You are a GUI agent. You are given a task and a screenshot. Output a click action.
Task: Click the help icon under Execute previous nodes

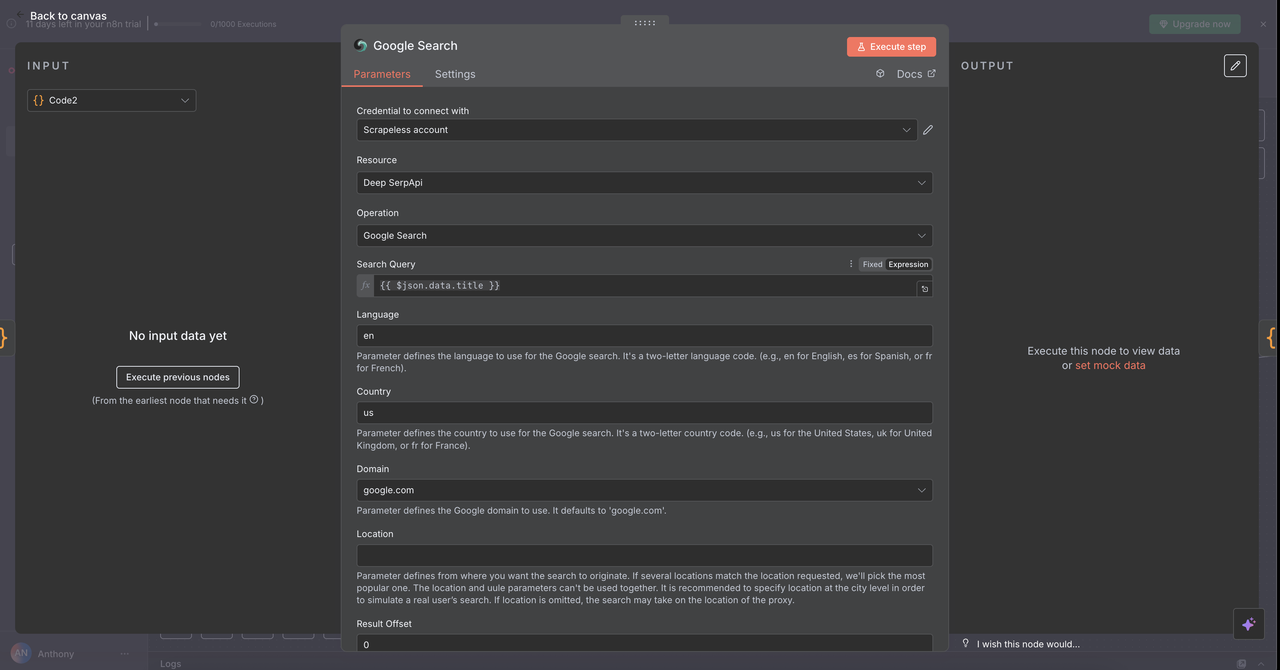tap(254, 400)
